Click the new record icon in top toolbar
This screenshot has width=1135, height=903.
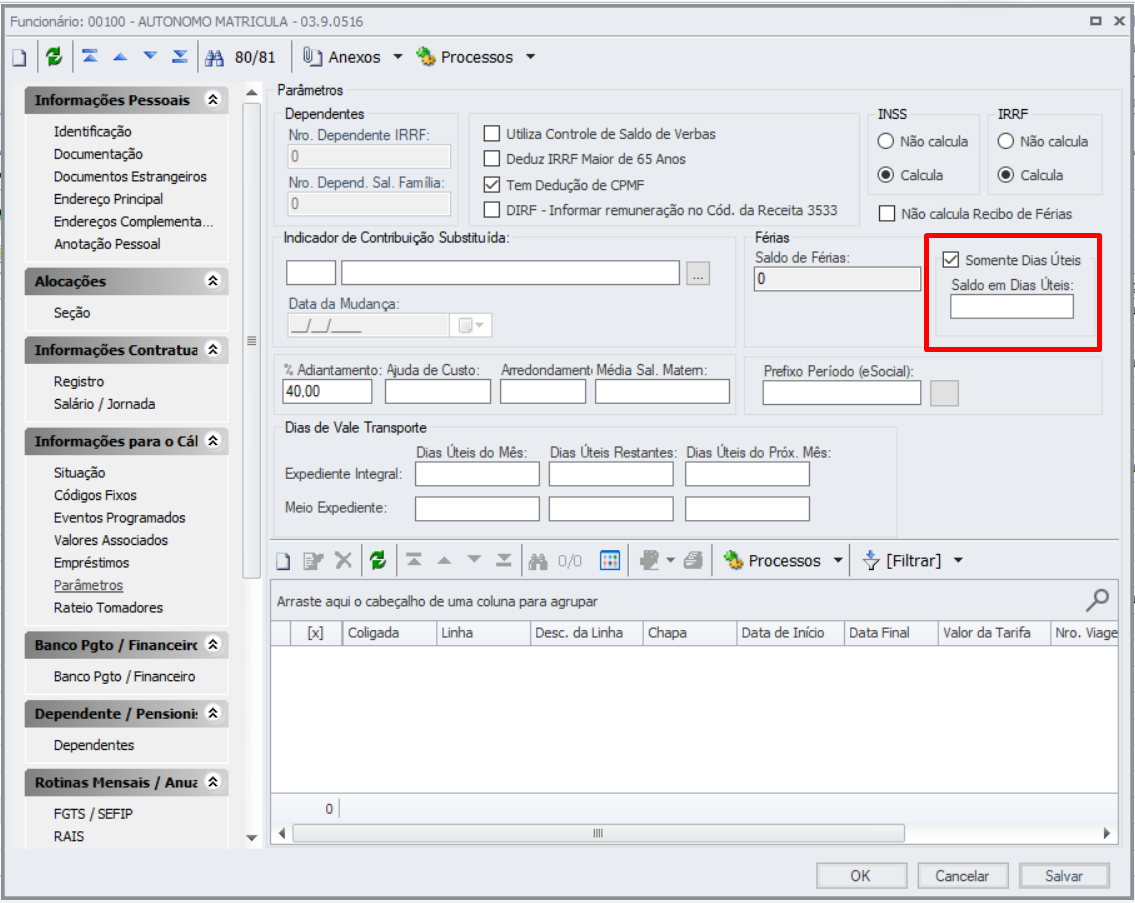20,57
